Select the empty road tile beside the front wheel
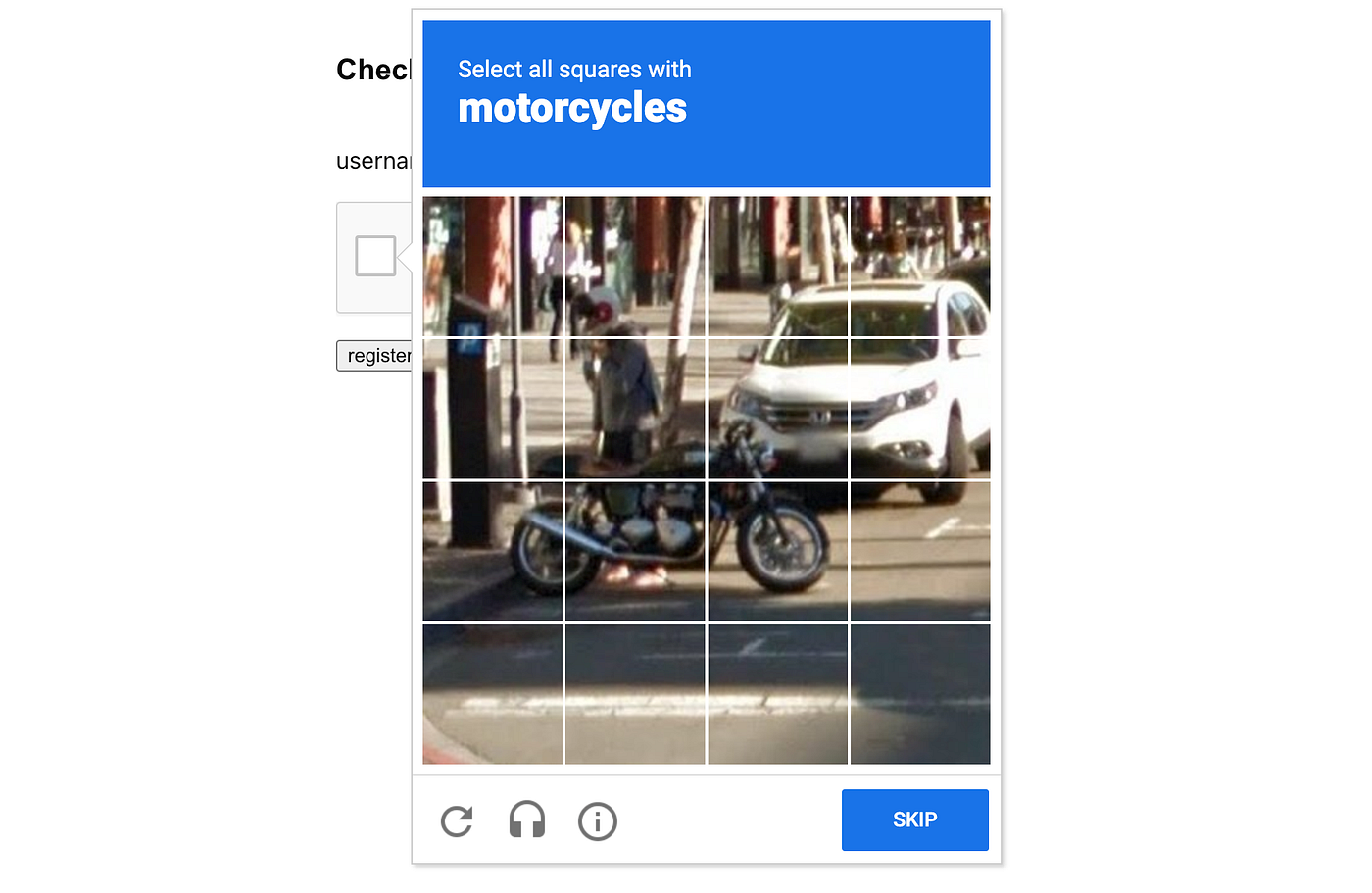The width and height of the screenshot is (1372, 893). tap(920, 552)
